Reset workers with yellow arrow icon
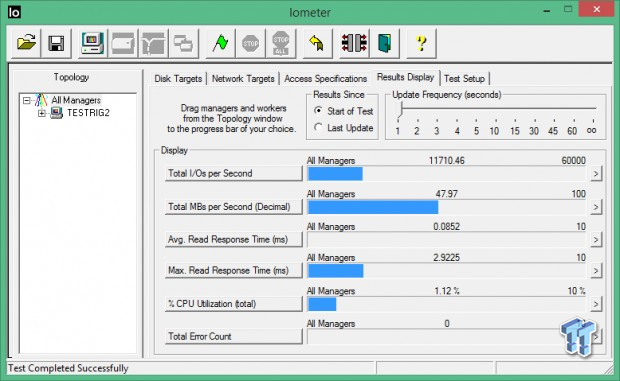Image resolution: width=620 pixels, height=381 pixels. pos(317,43)
